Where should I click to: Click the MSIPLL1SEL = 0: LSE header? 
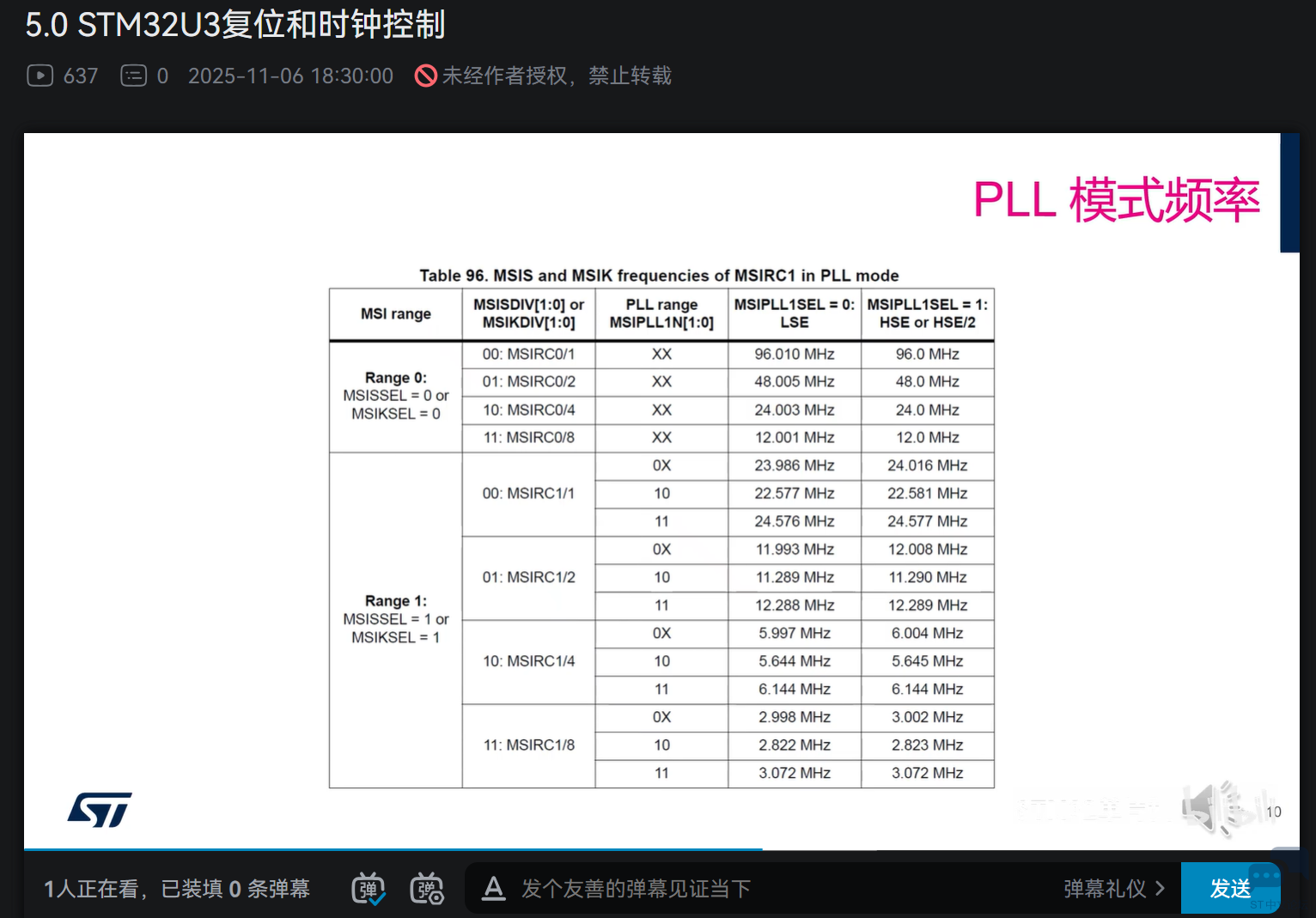(795, 314)
